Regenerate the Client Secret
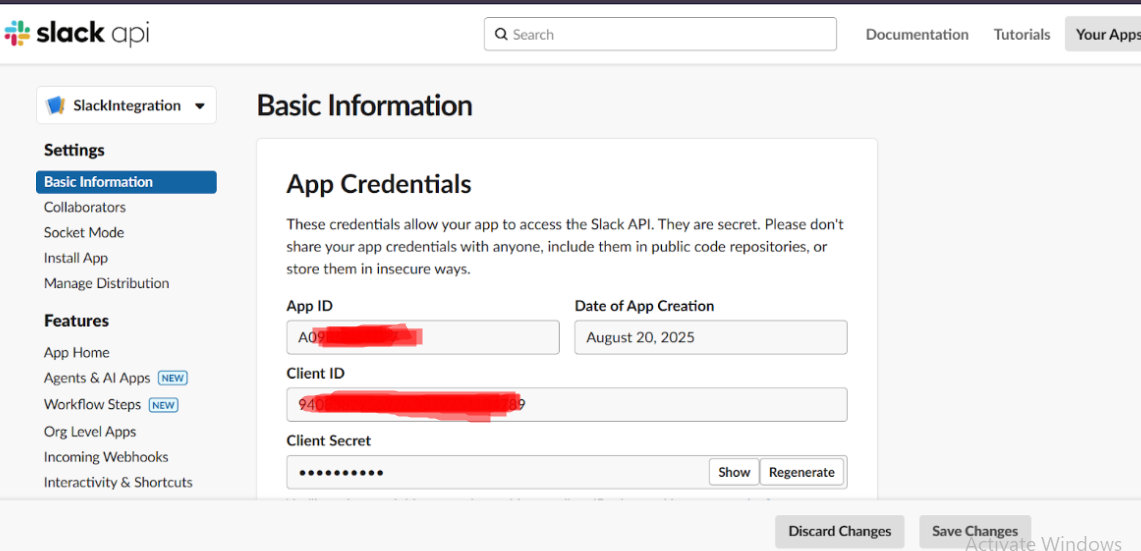Screen dimensions: 1141x551 pyautogui.click(x=802, y=472)
